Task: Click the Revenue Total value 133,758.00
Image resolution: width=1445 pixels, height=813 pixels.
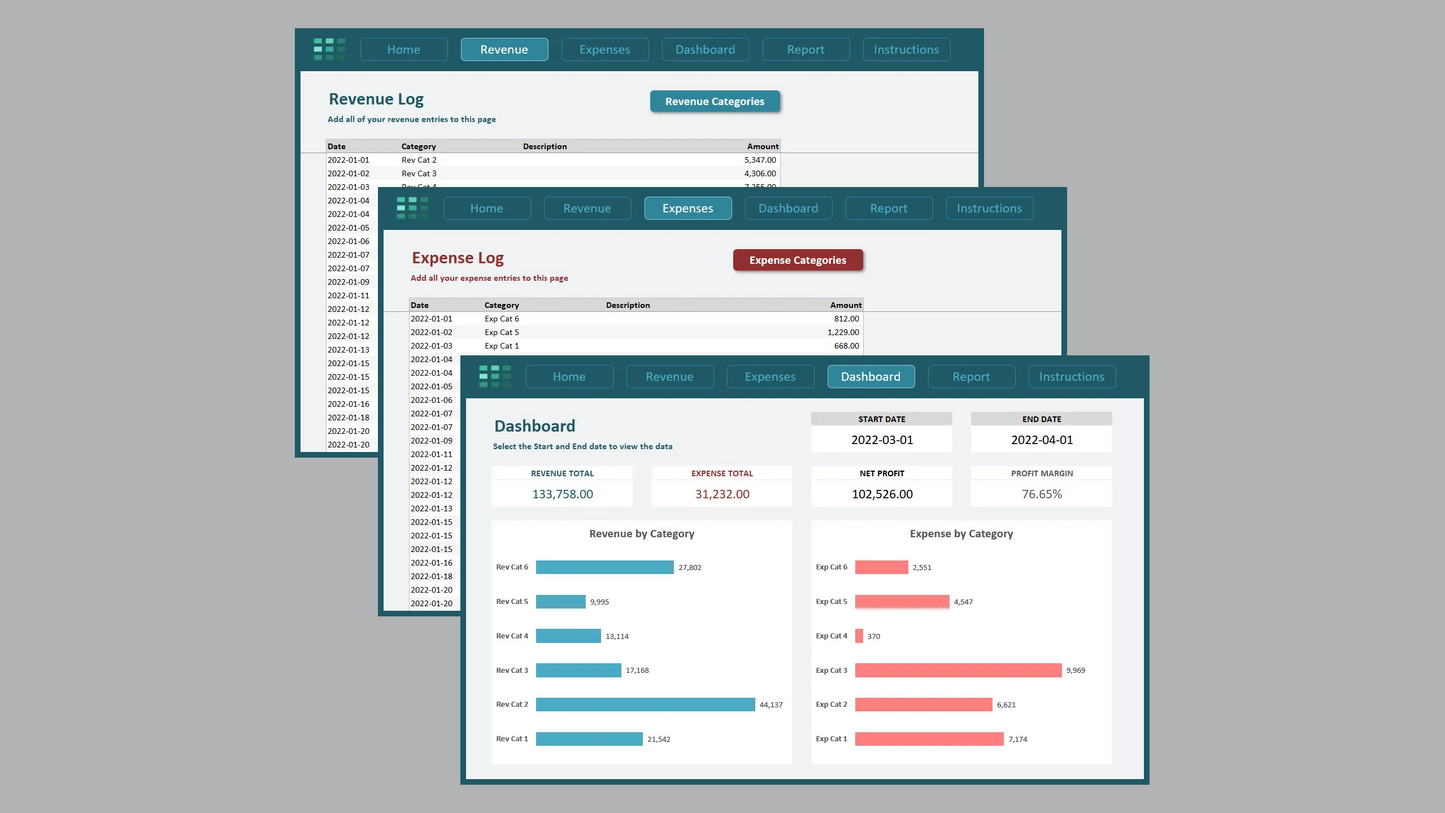Action: [562, 494]
